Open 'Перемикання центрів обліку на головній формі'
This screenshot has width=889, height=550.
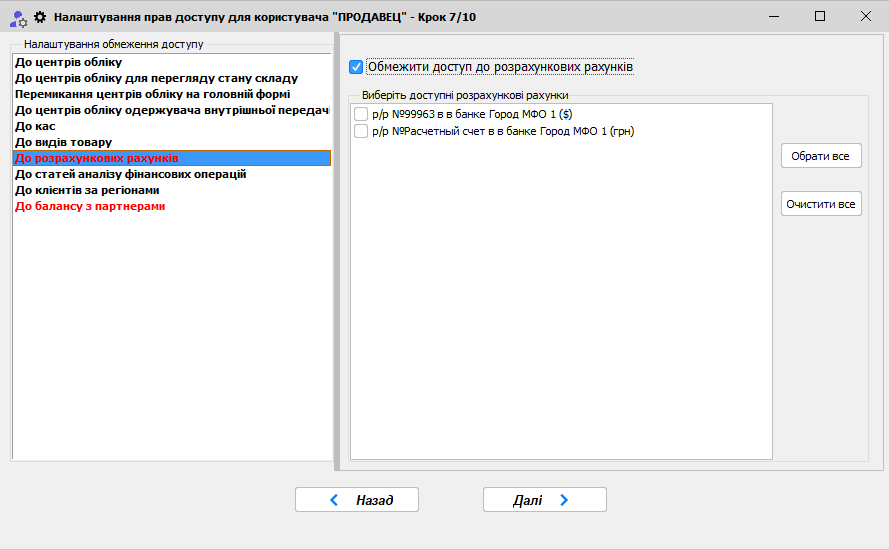152,94
